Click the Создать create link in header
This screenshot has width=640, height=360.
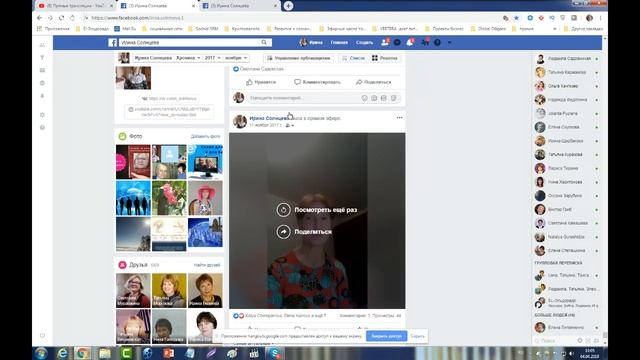coord(364,42)
